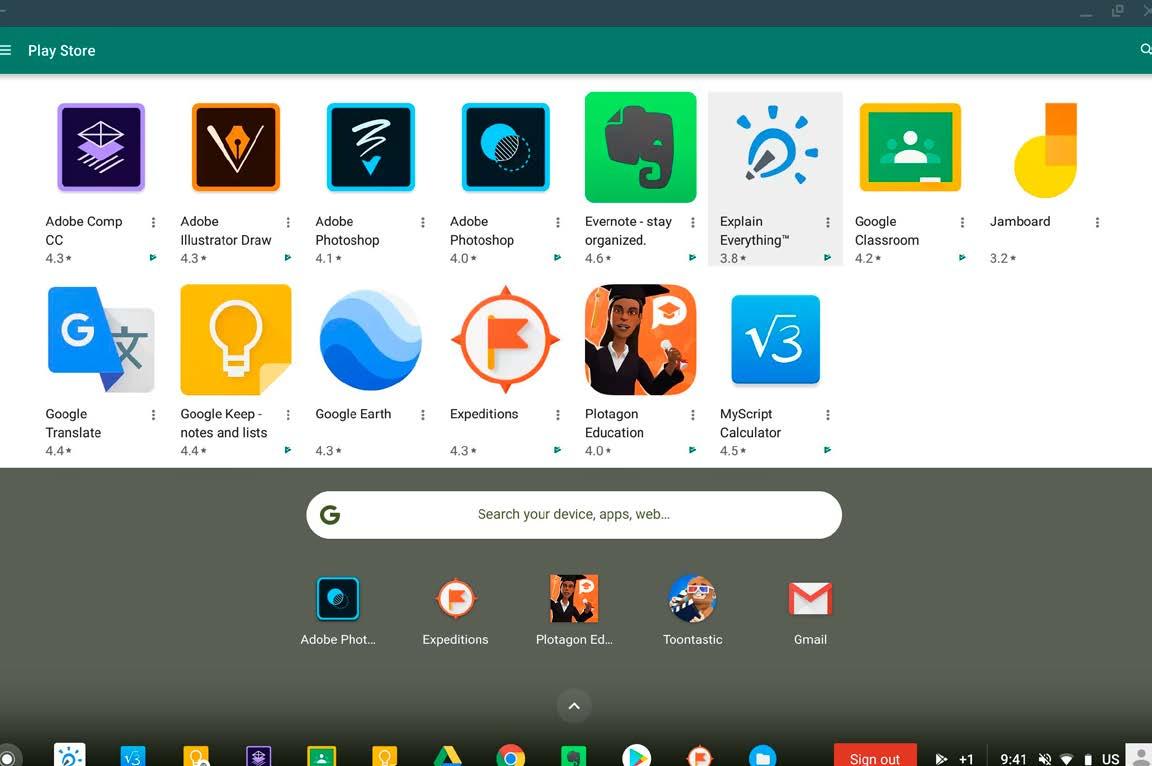This screenshot has height=766, width=1152.
Task: Open the Files app from the shelf
Action: click(763, 756)
